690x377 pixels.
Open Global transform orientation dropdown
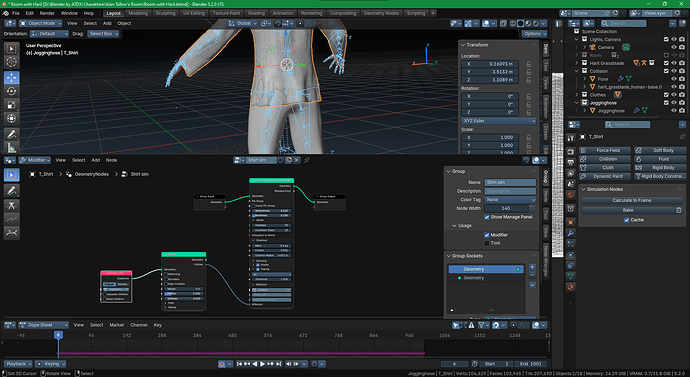242,23
